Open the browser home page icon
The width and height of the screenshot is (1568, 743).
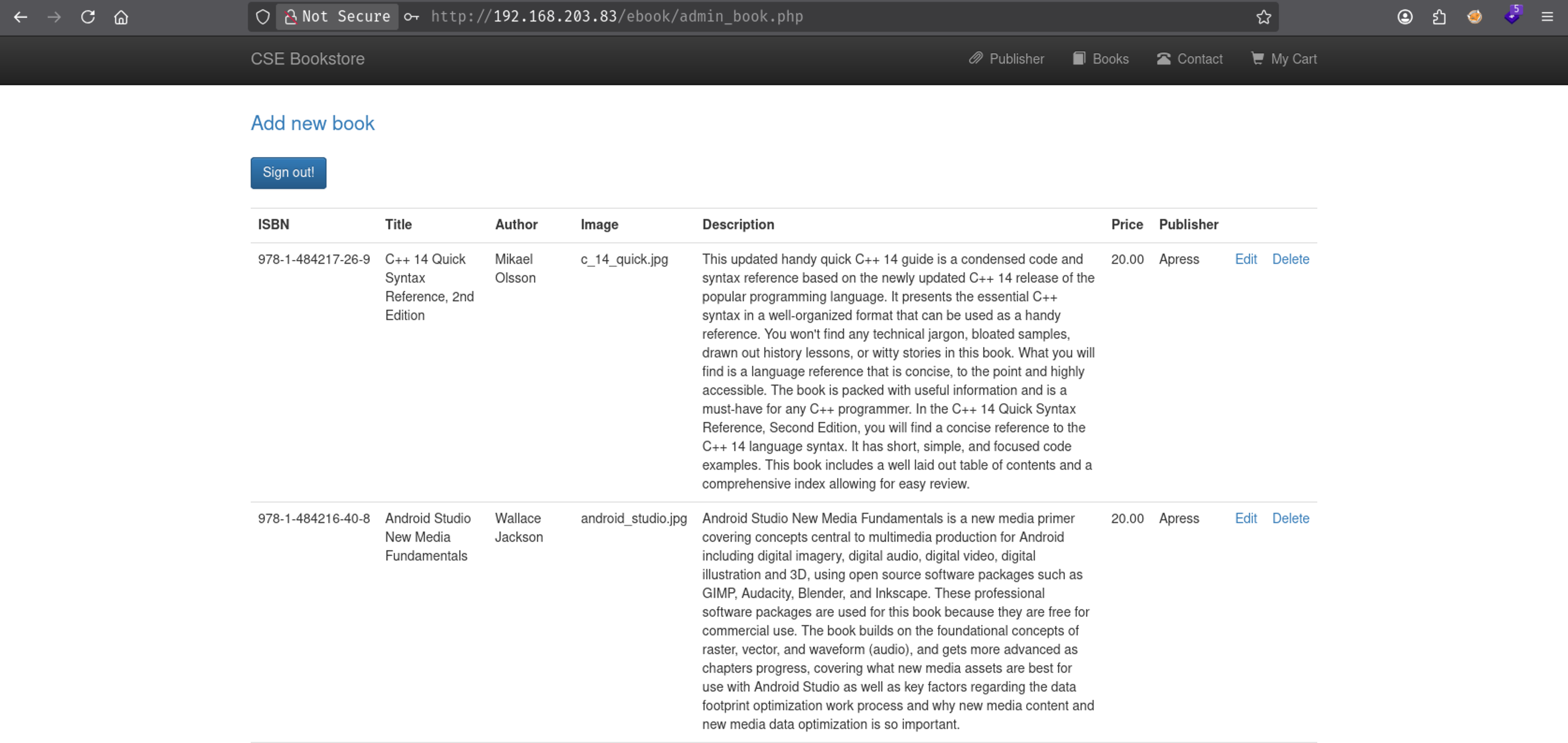121,17
